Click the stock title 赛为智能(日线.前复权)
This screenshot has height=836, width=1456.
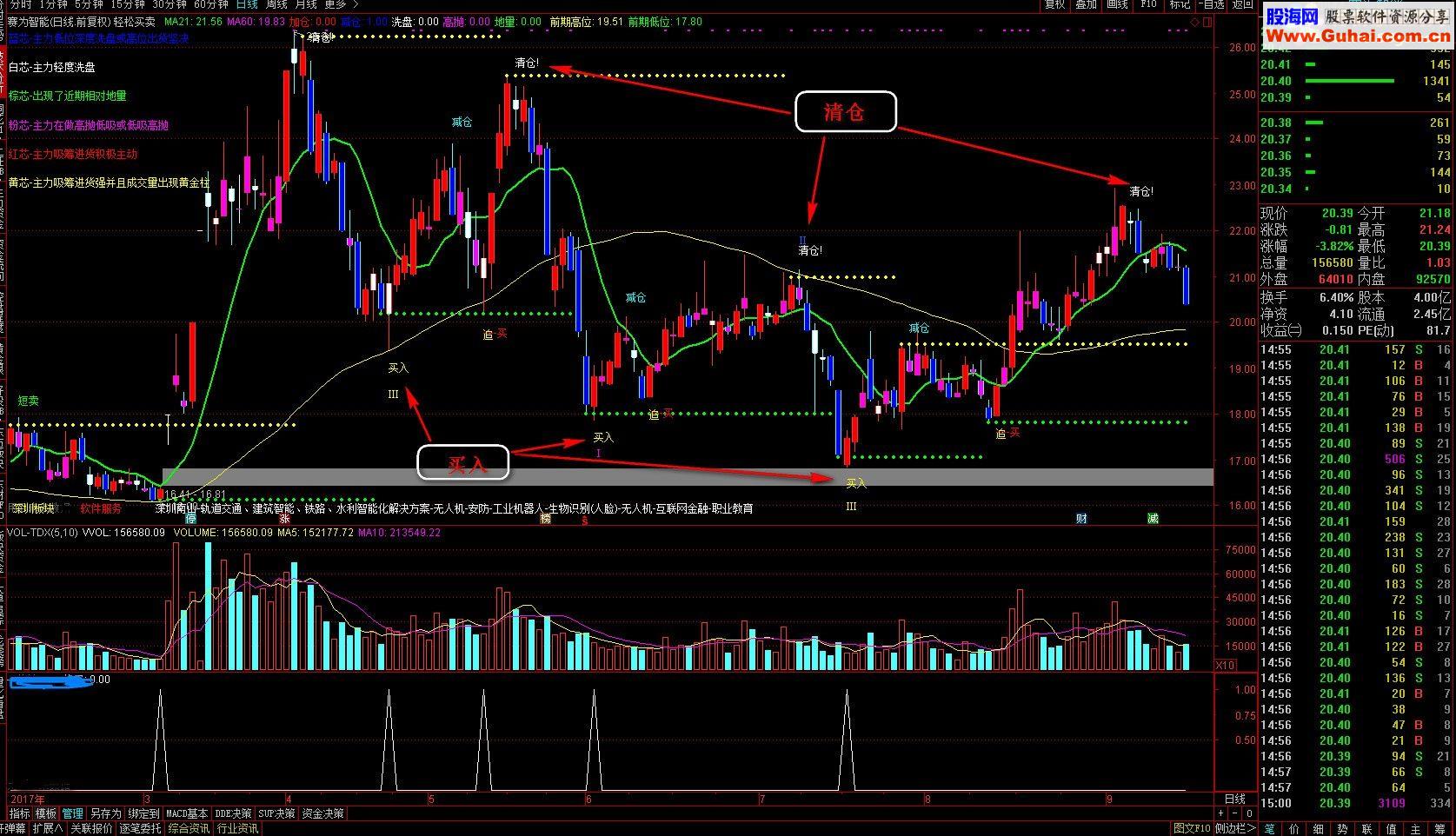coord(60,22)
